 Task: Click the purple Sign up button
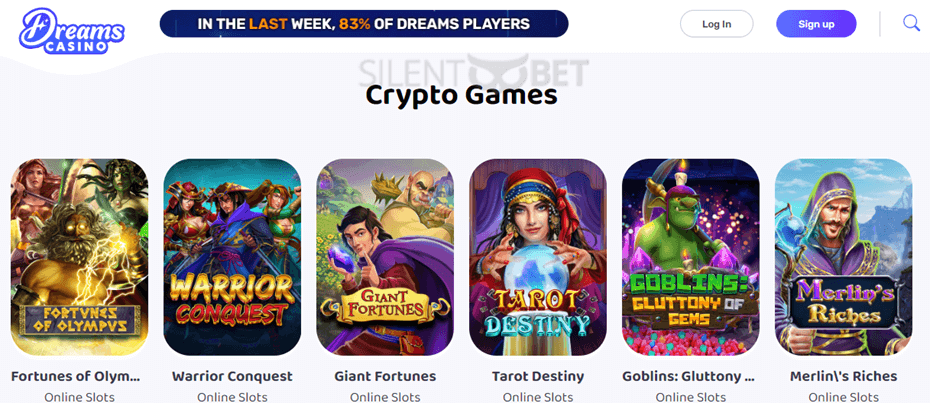[816, 24]
